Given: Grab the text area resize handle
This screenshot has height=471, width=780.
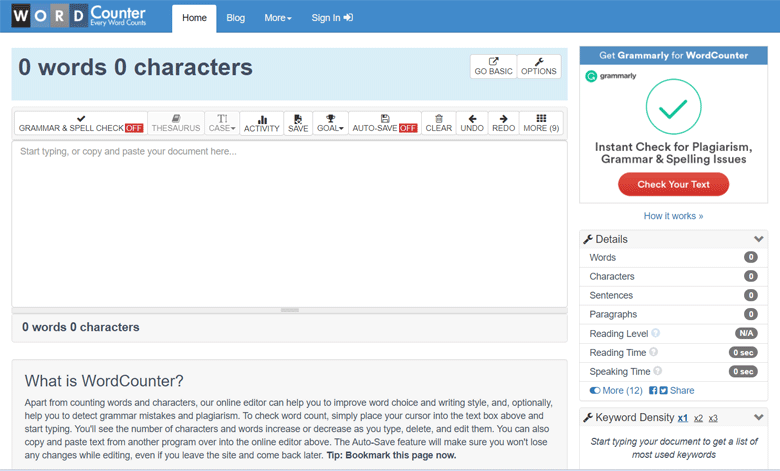Looking at the screenshot, I should (290, 310).
